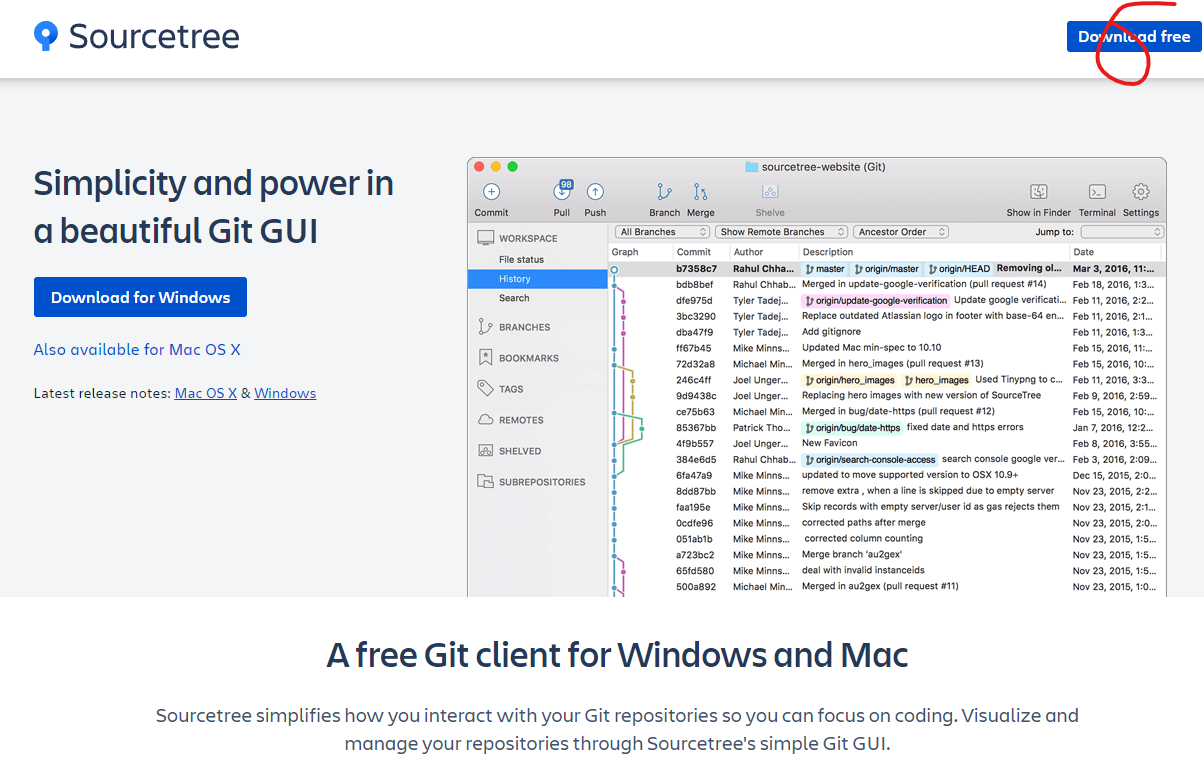Click the origin/master branch label
Viewport: 1204px width, 776px height.
pyautogui.click(x=887, y=269)
